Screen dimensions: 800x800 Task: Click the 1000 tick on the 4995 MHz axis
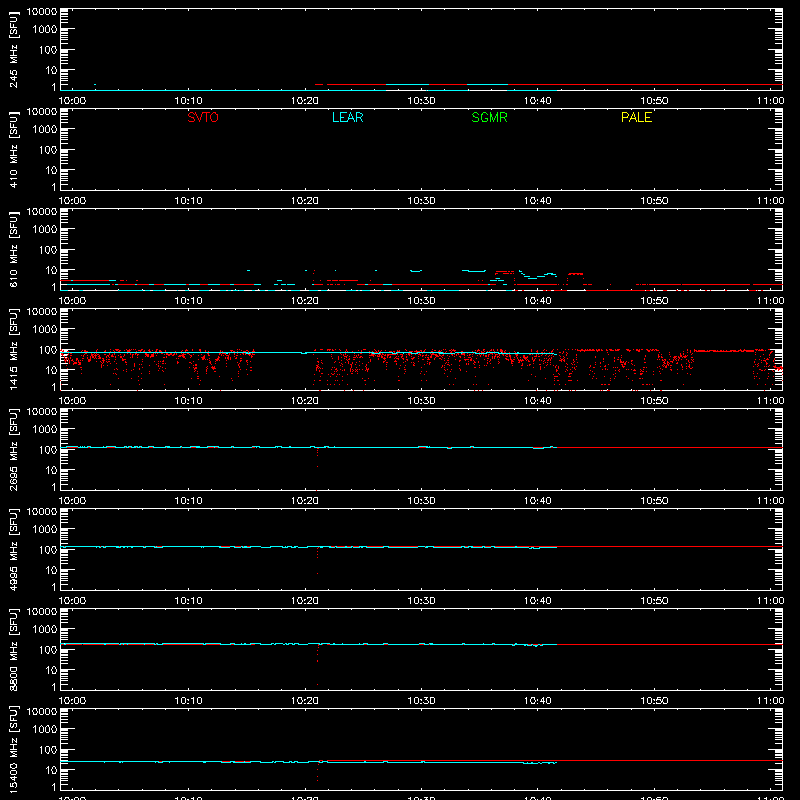click(x=45, y=530)
